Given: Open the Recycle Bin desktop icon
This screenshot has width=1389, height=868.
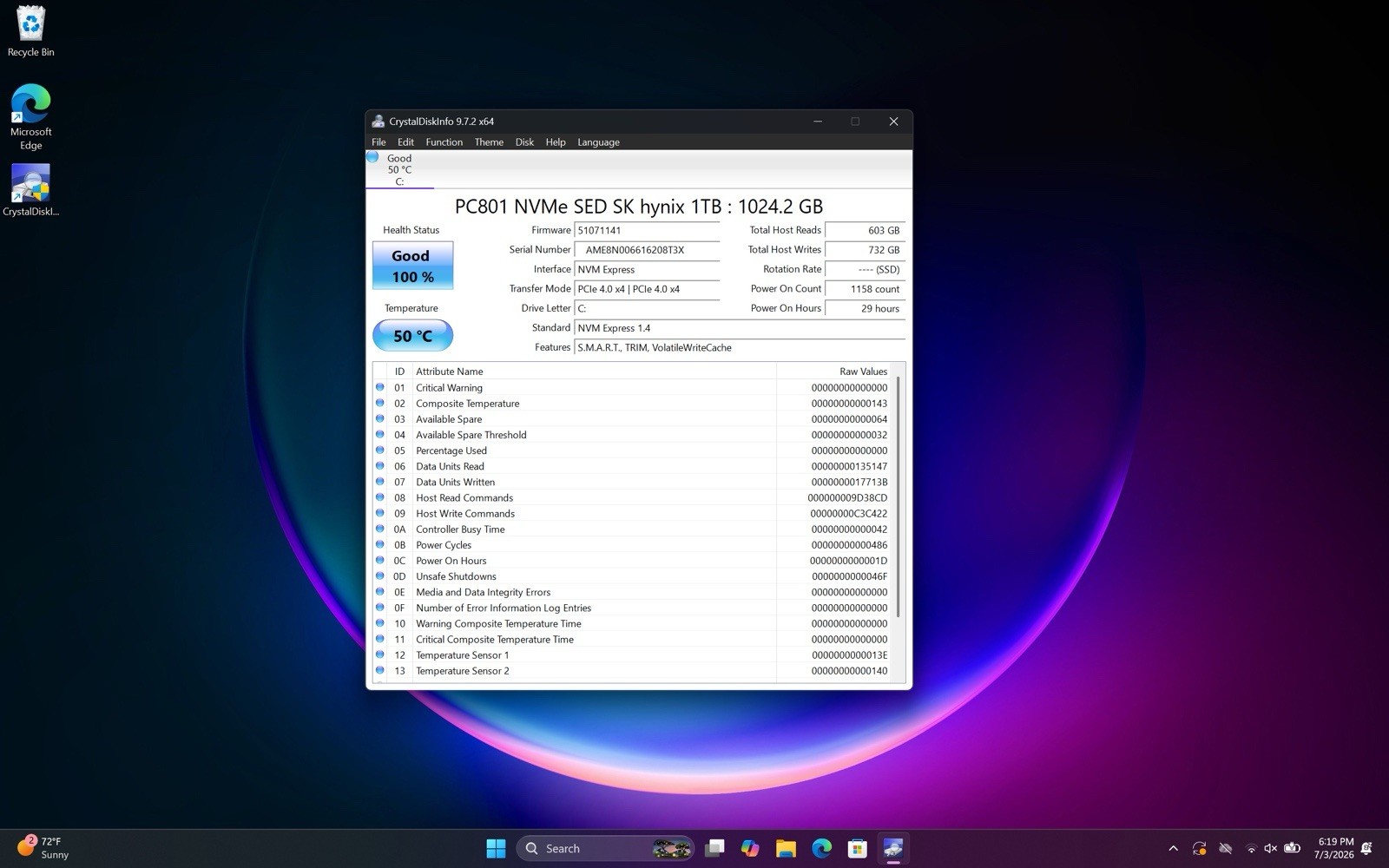Looking at the screenshot, I should (30, 31).
